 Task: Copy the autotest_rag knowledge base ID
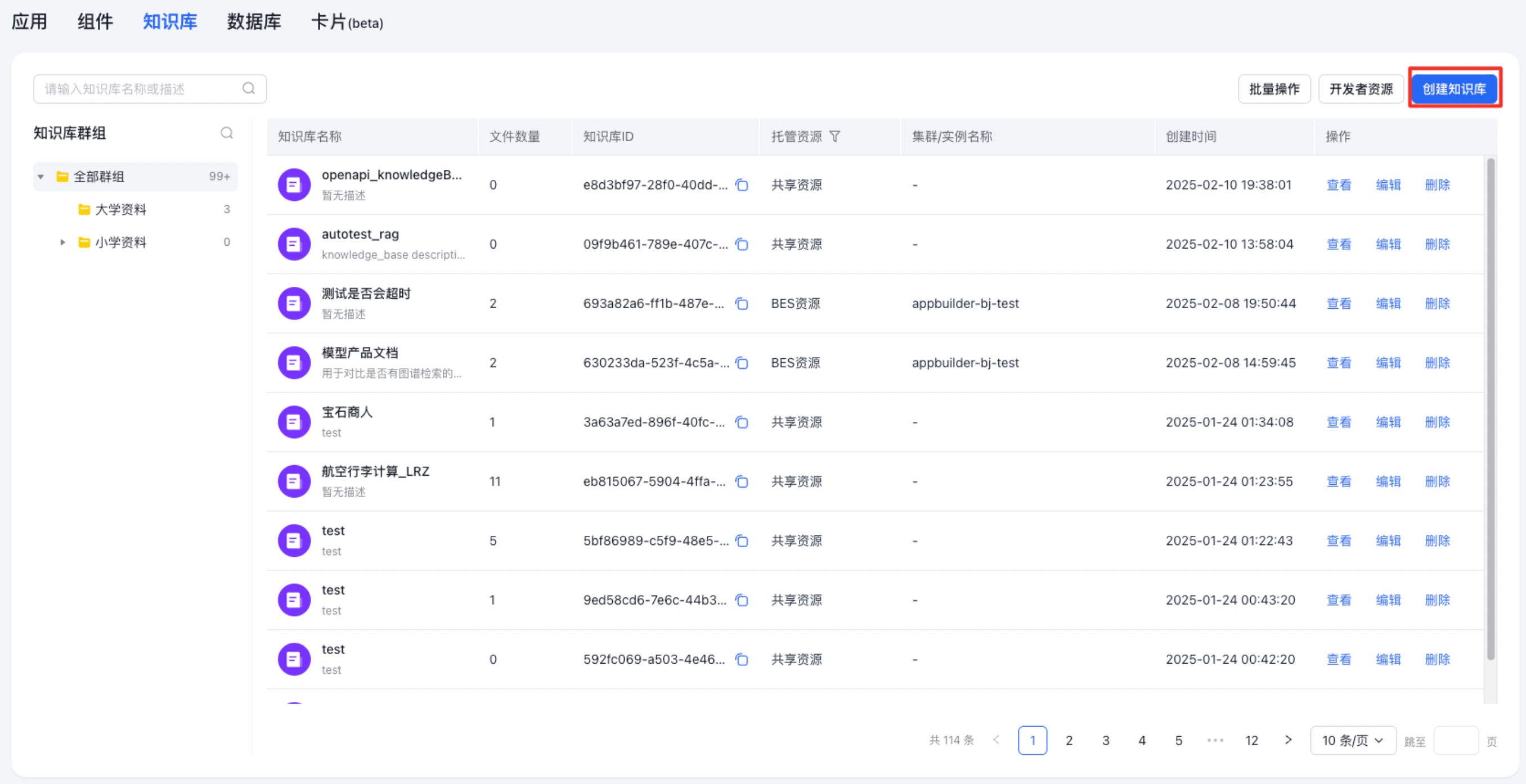coord(742,244)
